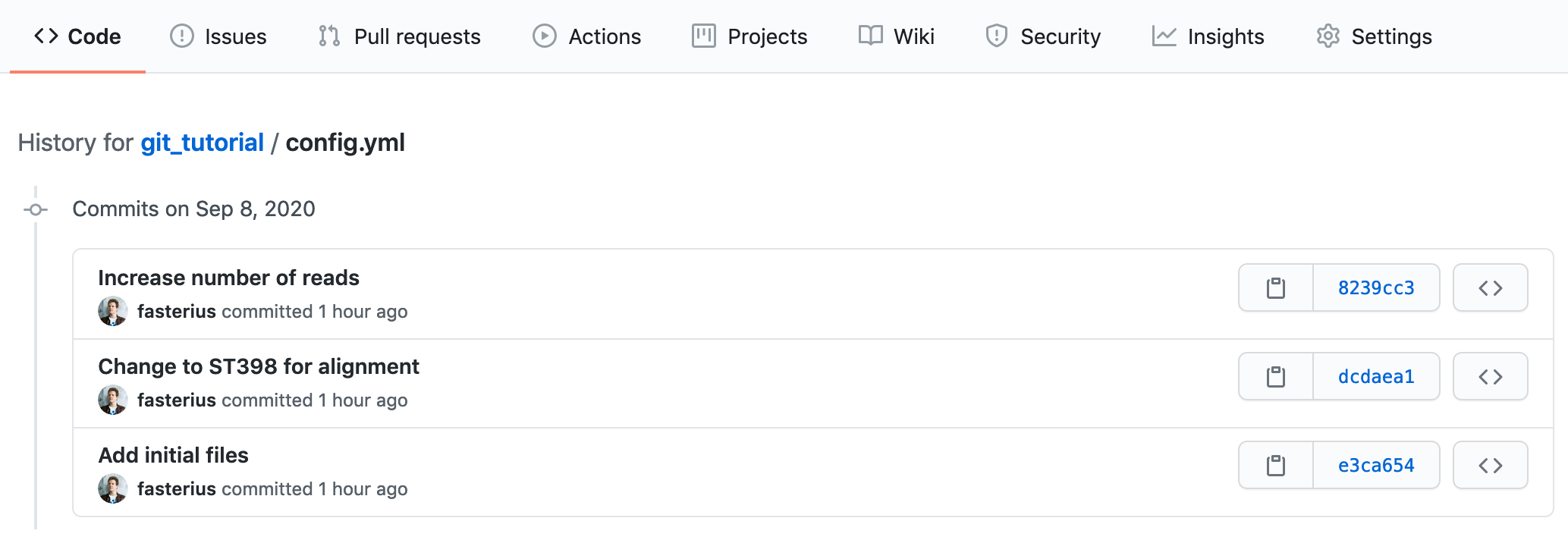Image resolution: width=1568 pixels, height=540 pixels.
Task: Open the Actions tab
Action: (x=587, y=36)
